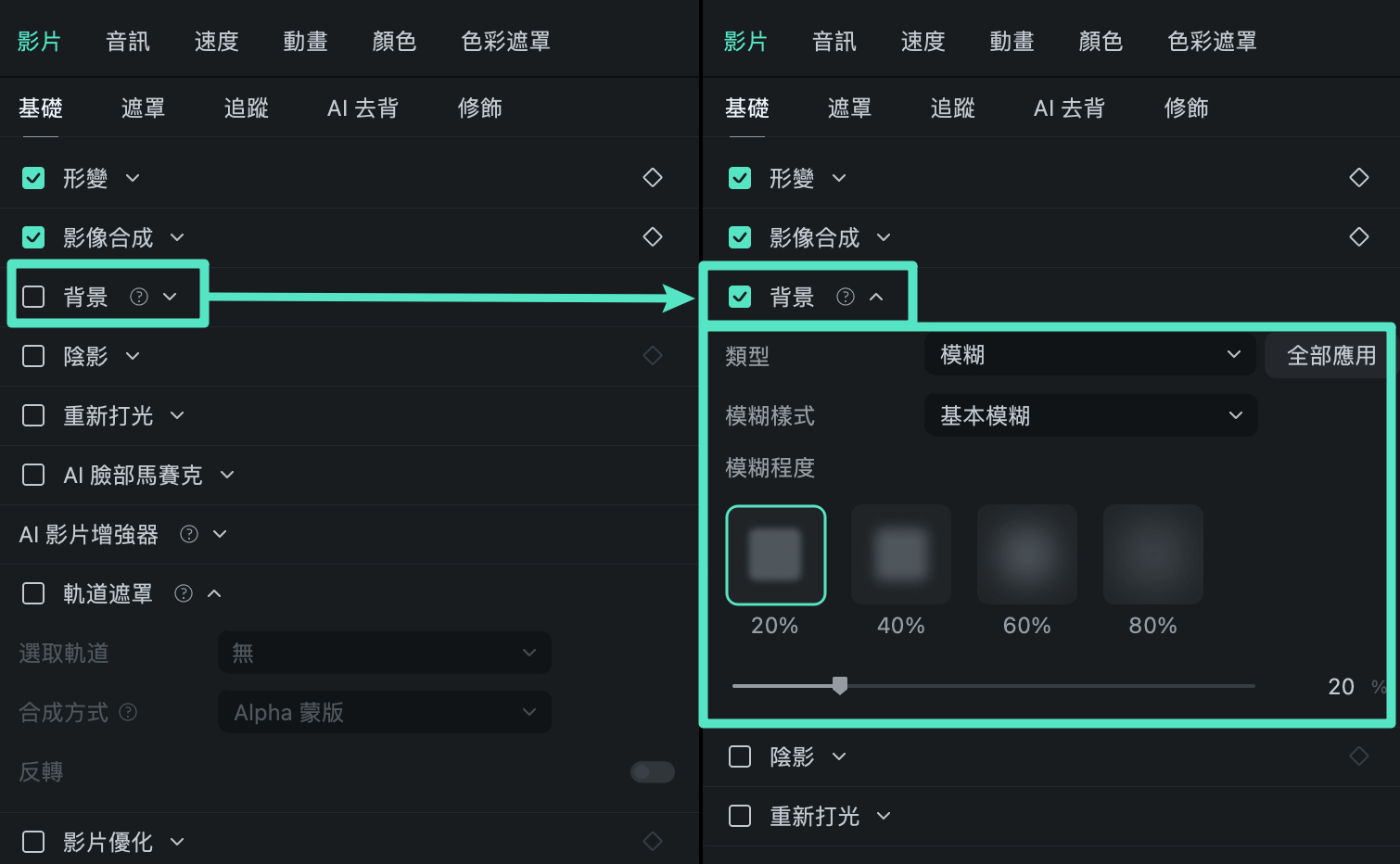Open the 選取軌道 dropdown

tap(385, 653)
